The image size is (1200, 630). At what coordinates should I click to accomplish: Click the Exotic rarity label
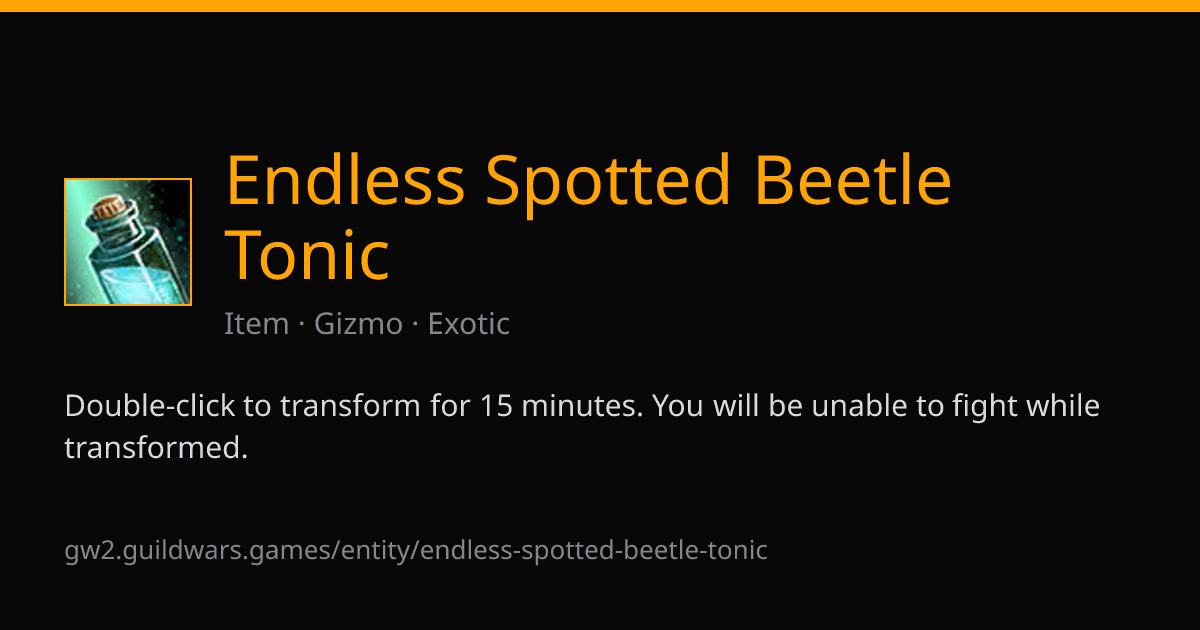click(x=469, y=324)
